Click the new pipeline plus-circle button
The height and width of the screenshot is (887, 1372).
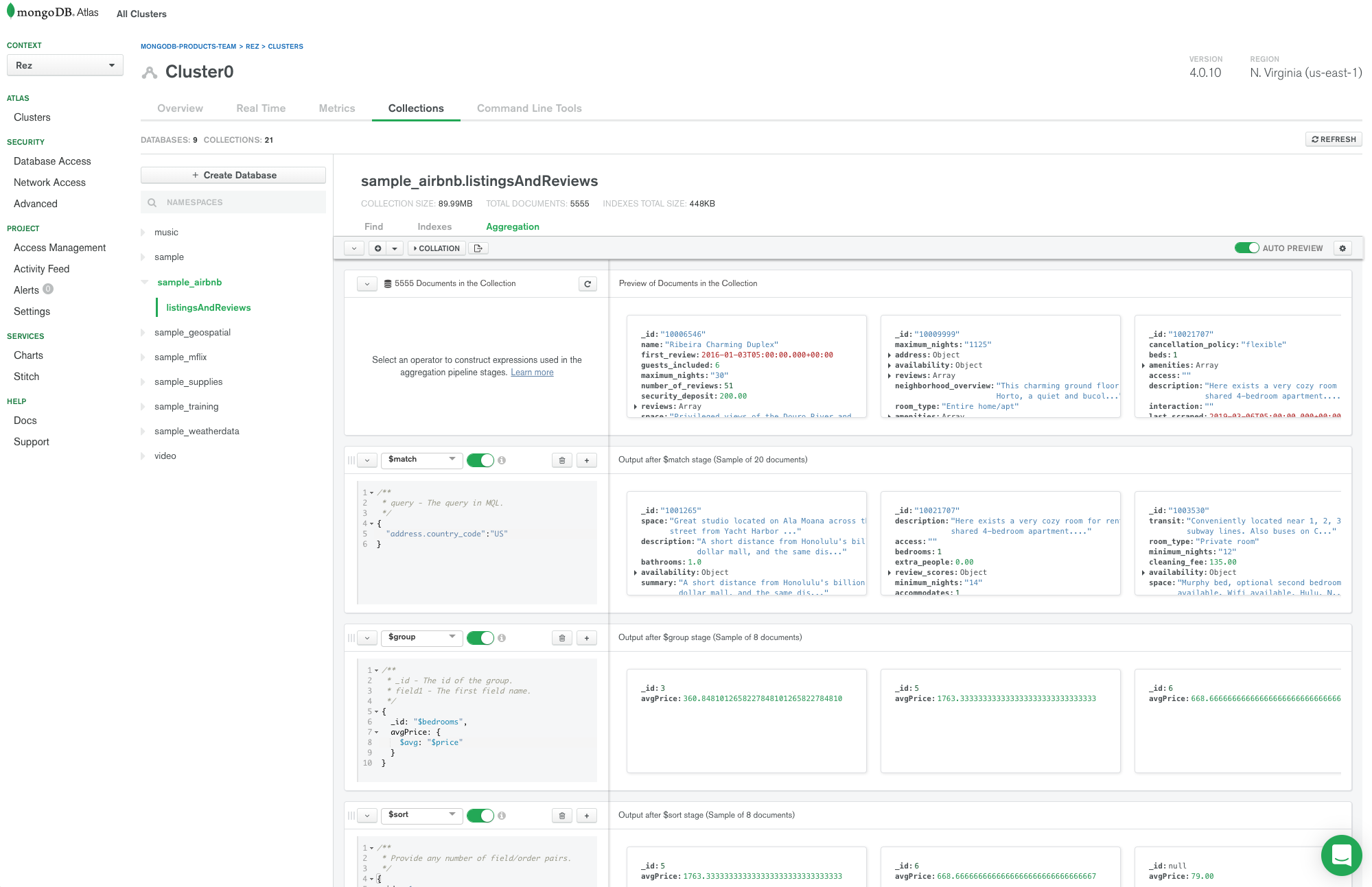coord(377,248)
